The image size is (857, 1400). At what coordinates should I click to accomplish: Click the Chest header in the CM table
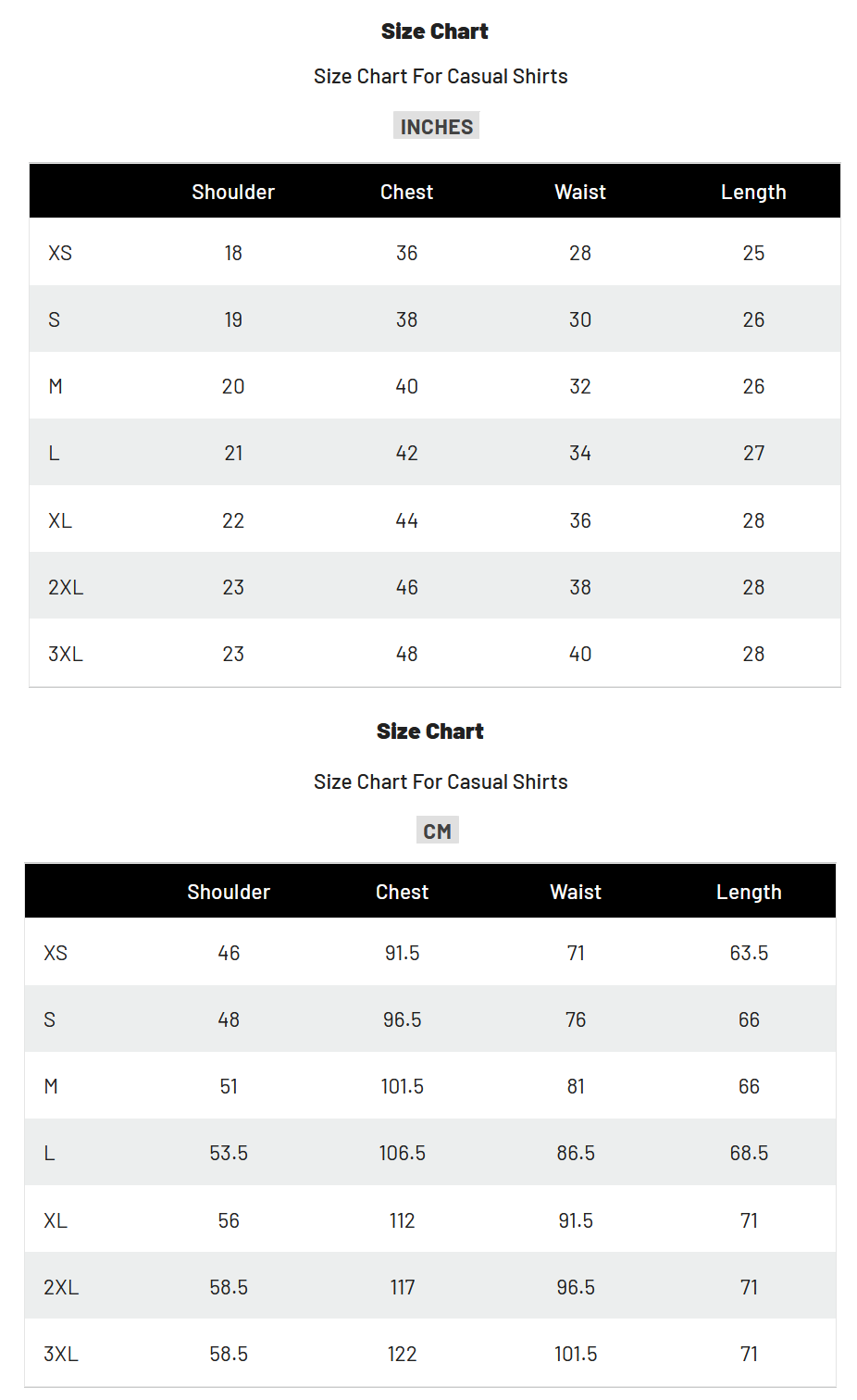(x=402, y=893)
